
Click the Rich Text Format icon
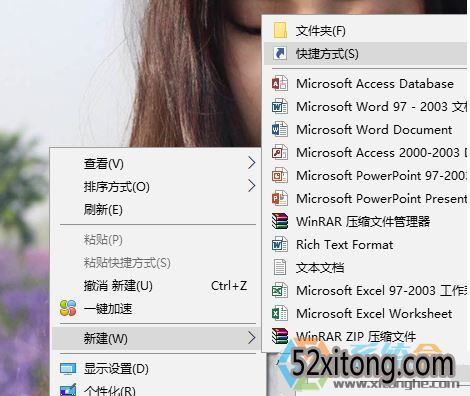click(280, 245)
